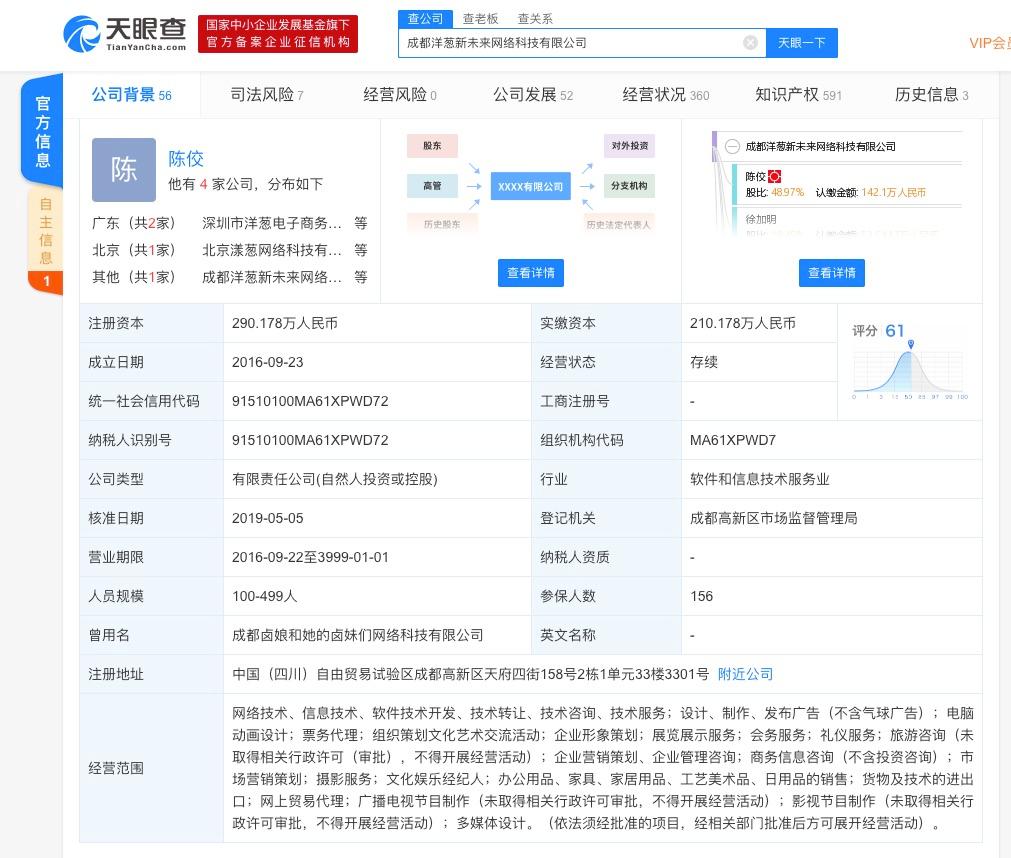
Task: Click shareholder 徐加明 in equity tree
Action: pyautogui.click(x=761, y=219)
